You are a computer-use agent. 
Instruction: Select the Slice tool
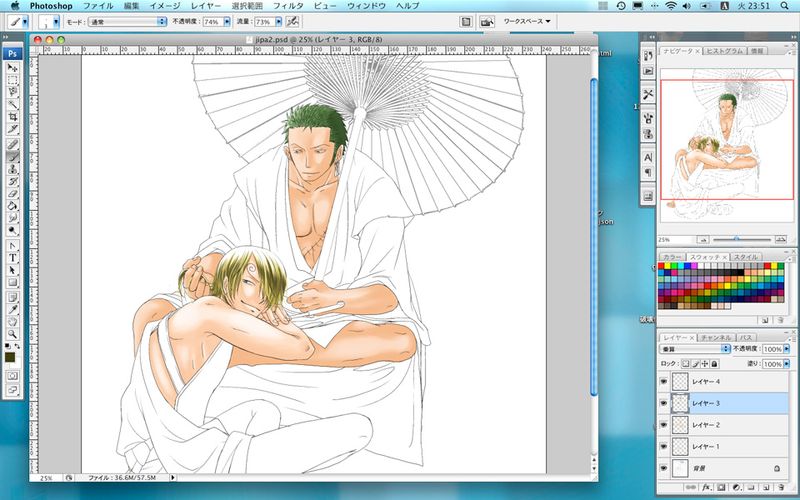click(12, 129)
